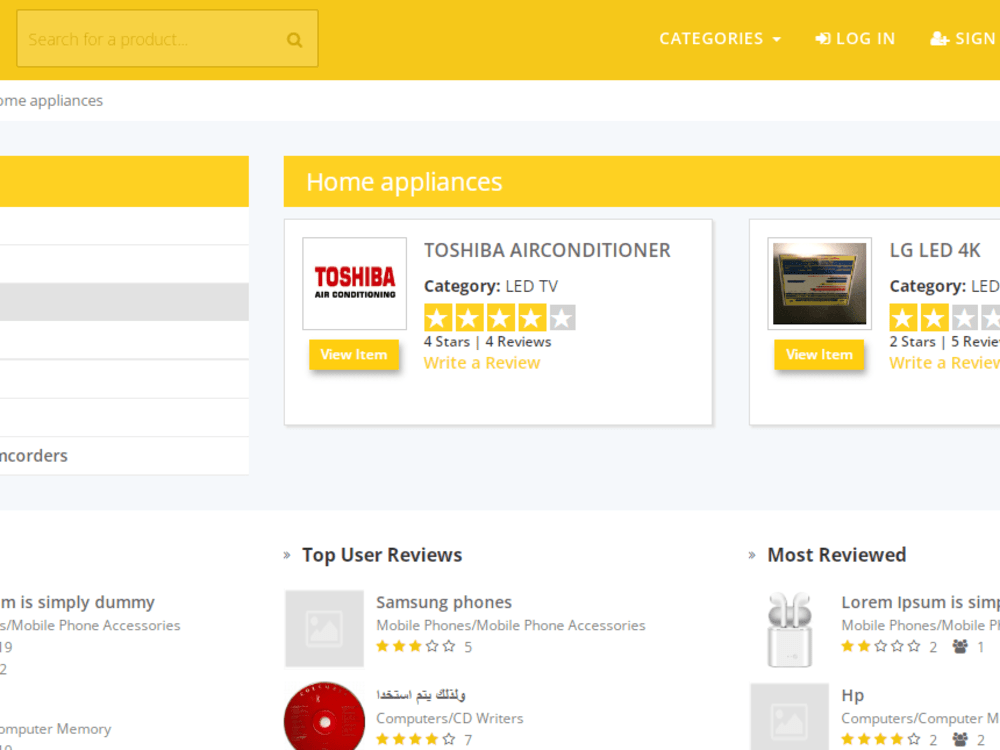Screen dimensions: 1000x750
Task: Select the highlighted grey sidebar category
Action: pyautogui.click(x=124, y=302)
